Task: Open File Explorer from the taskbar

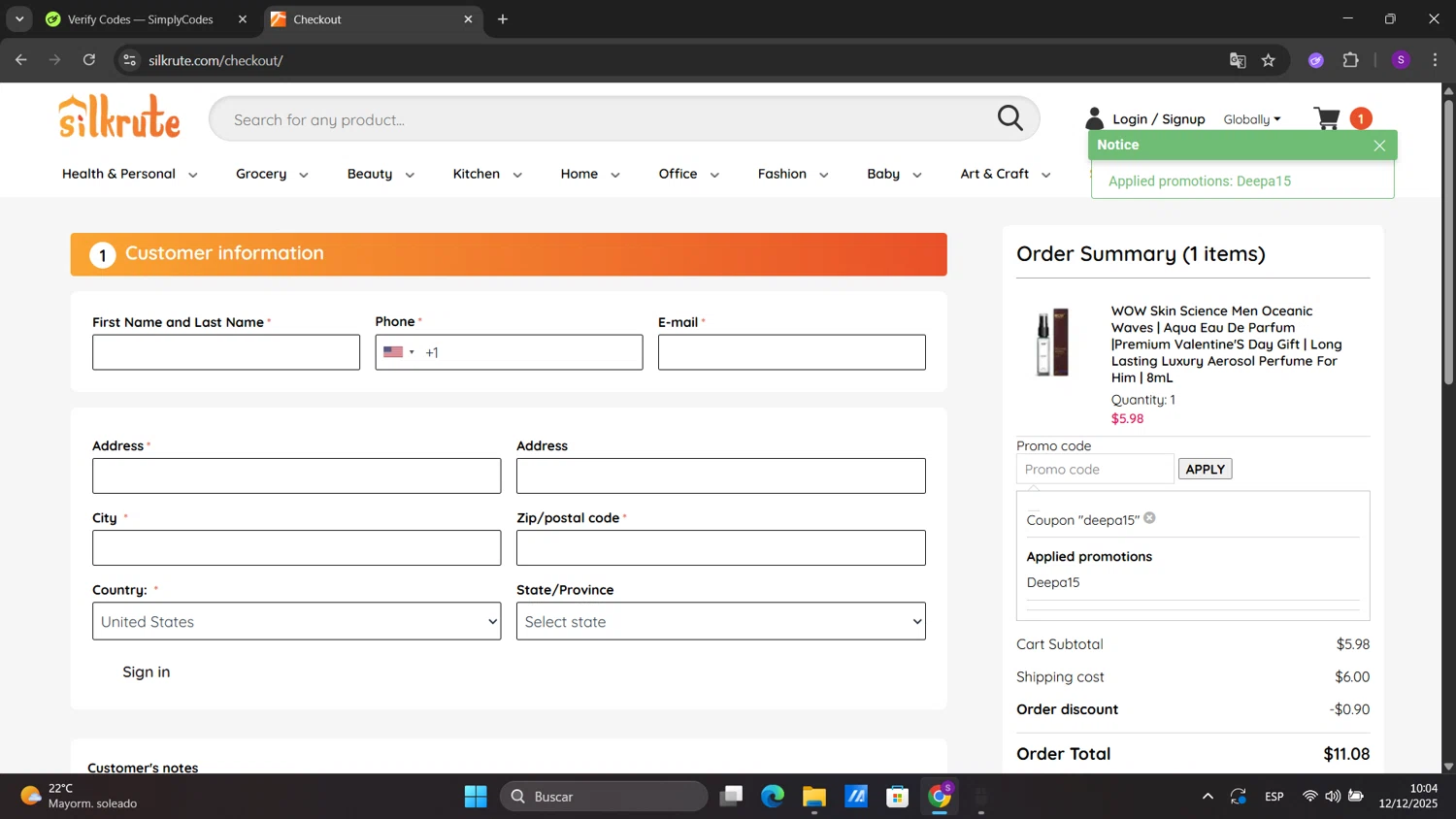Action: [813, 797]
